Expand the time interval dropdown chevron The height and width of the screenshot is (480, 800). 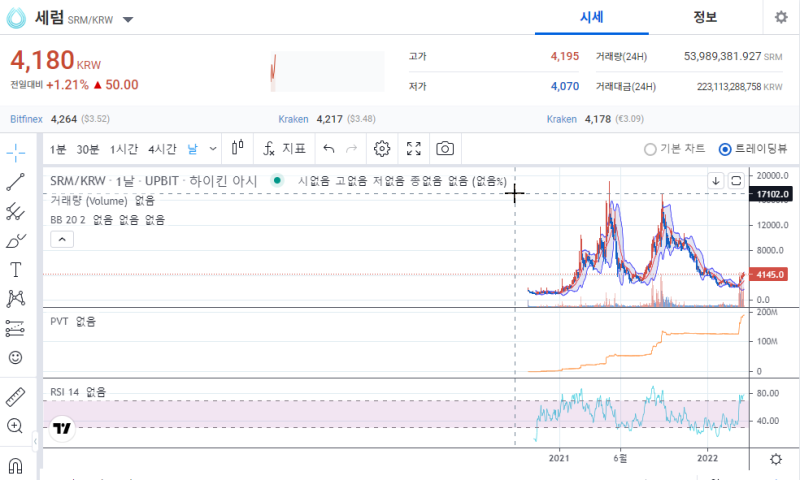pos(213,149)
